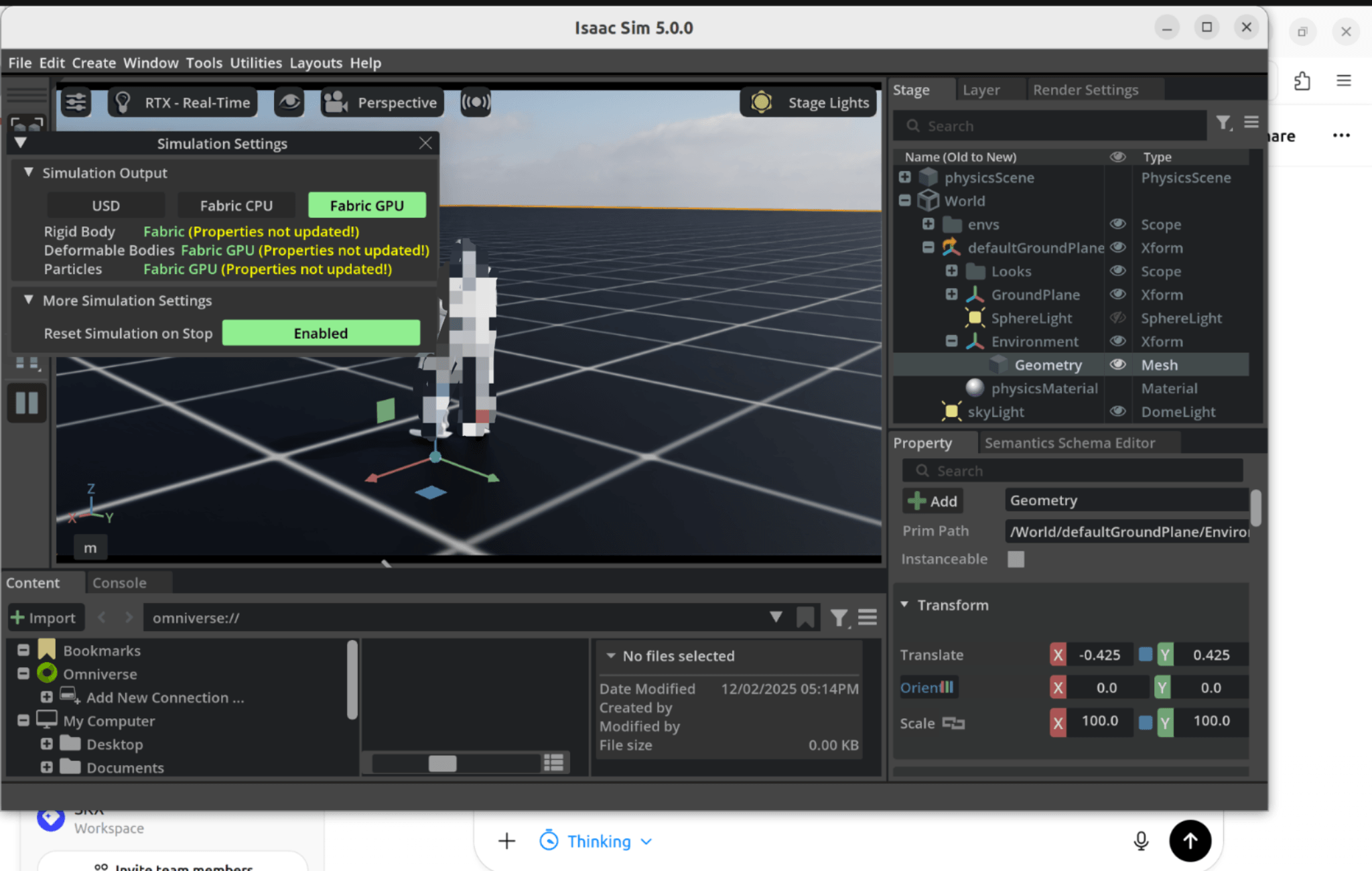The image size is (1372, 871).
Task: Expand the physicsScene tree item
Action: tap(904, 177)
